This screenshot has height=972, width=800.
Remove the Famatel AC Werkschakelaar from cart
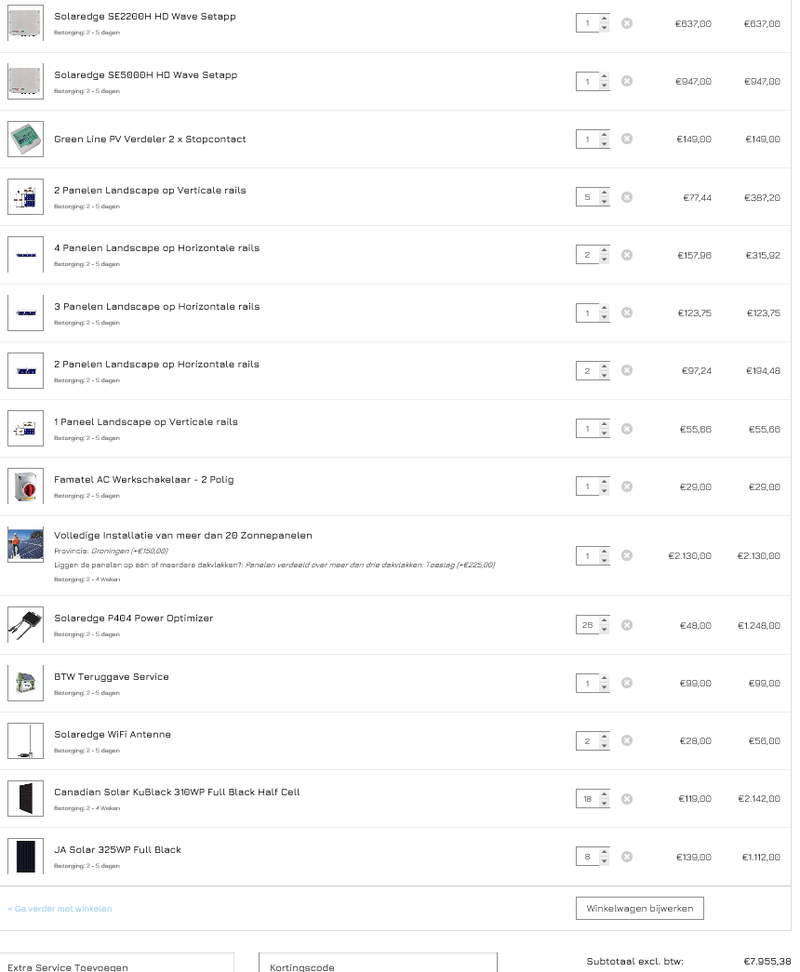(627, 486)
